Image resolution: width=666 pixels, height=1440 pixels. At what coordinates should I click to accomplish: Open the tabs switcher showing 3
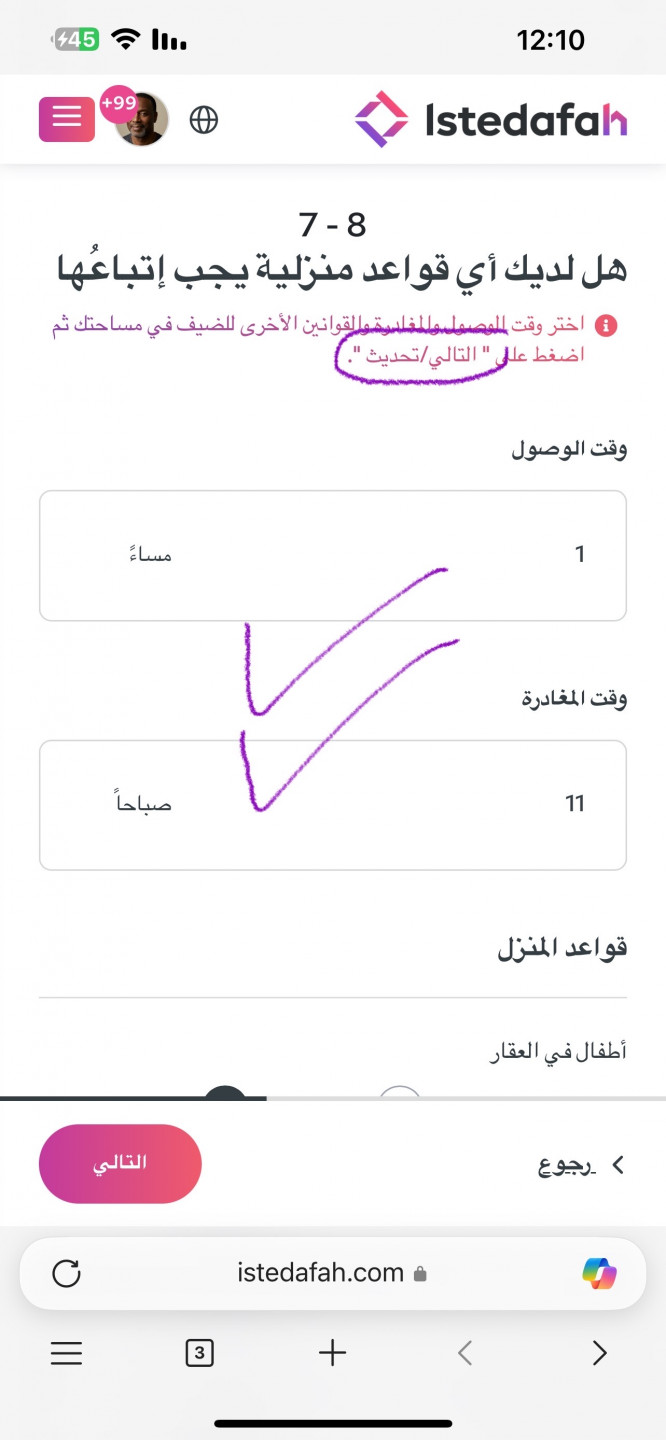tap(200, 1353)
